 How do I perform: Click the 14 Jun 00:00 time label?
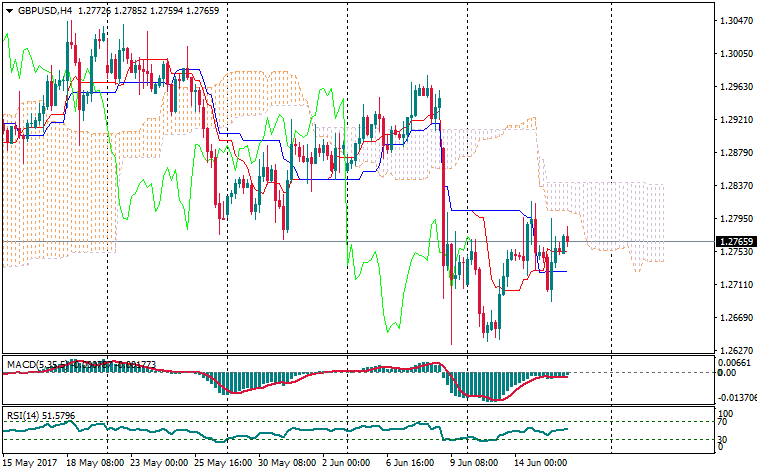point(540,463)
